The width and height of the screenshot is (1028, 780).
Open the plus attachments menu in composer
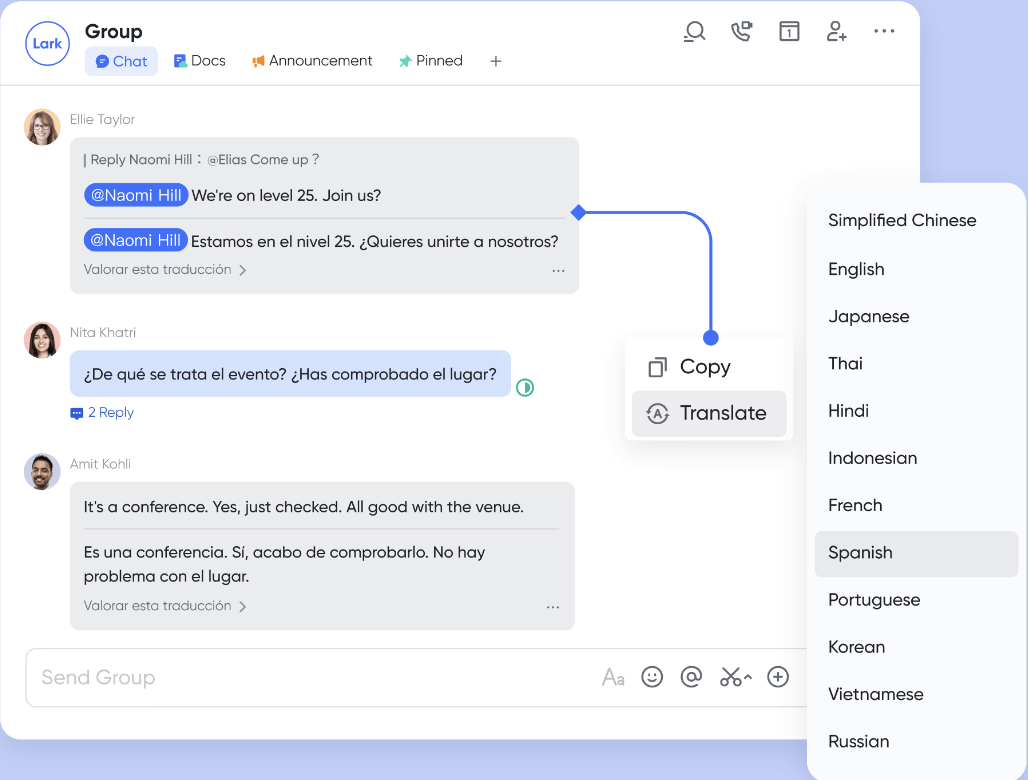point(778,677)
